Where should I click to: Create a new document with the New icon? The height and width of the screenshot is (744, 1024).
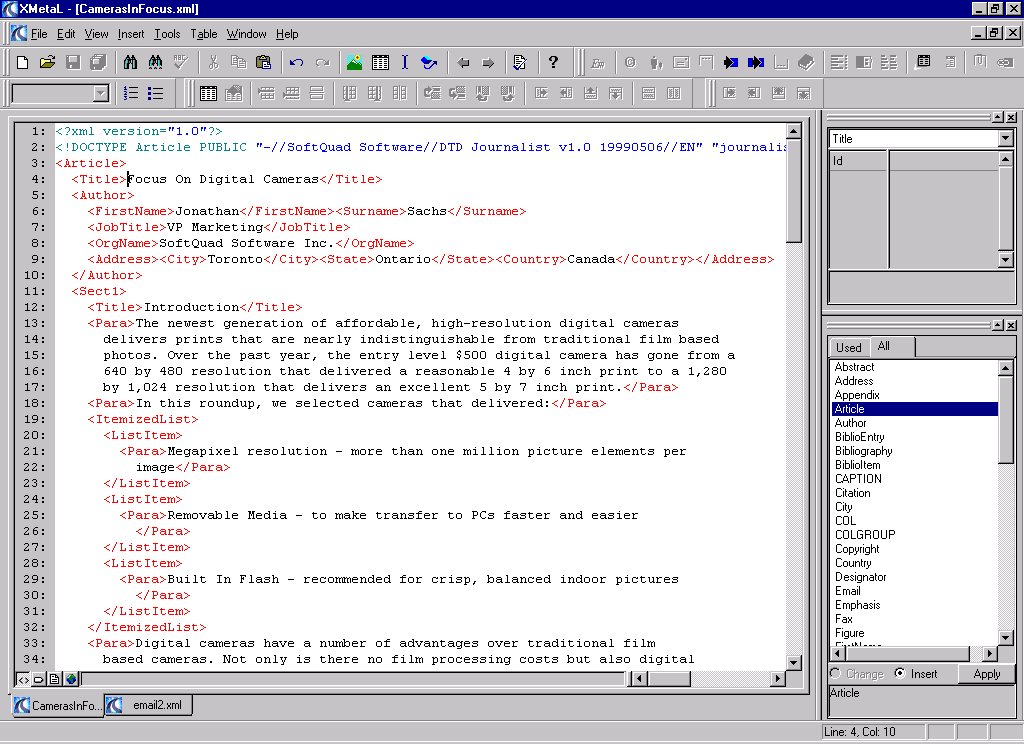(x=22, y=63)
